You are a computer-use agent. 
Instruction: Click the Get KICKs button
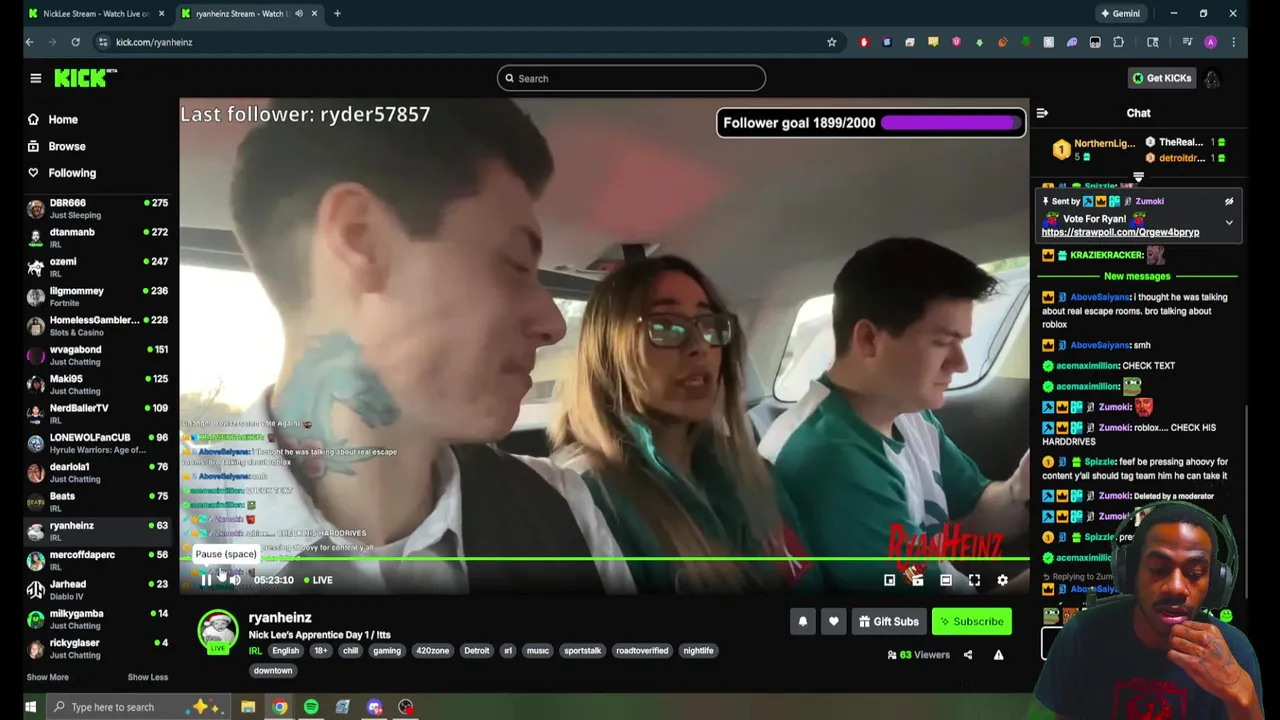pos(1161,78)
